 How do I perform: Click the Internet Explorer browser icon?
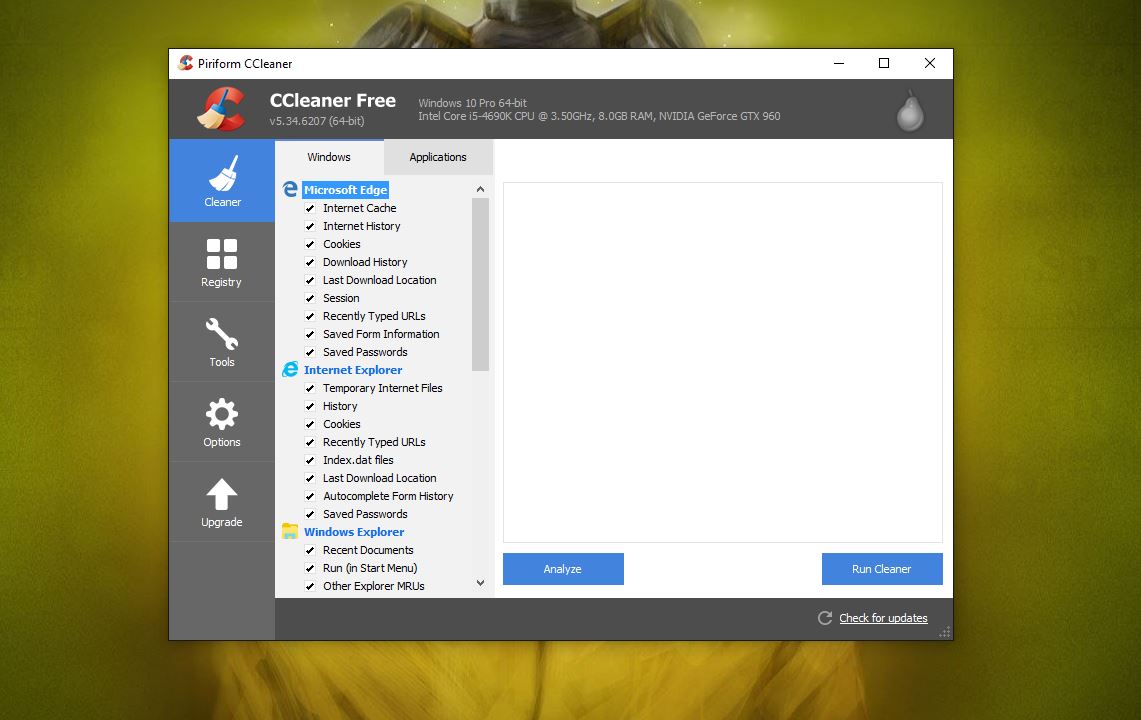point(290,370)
